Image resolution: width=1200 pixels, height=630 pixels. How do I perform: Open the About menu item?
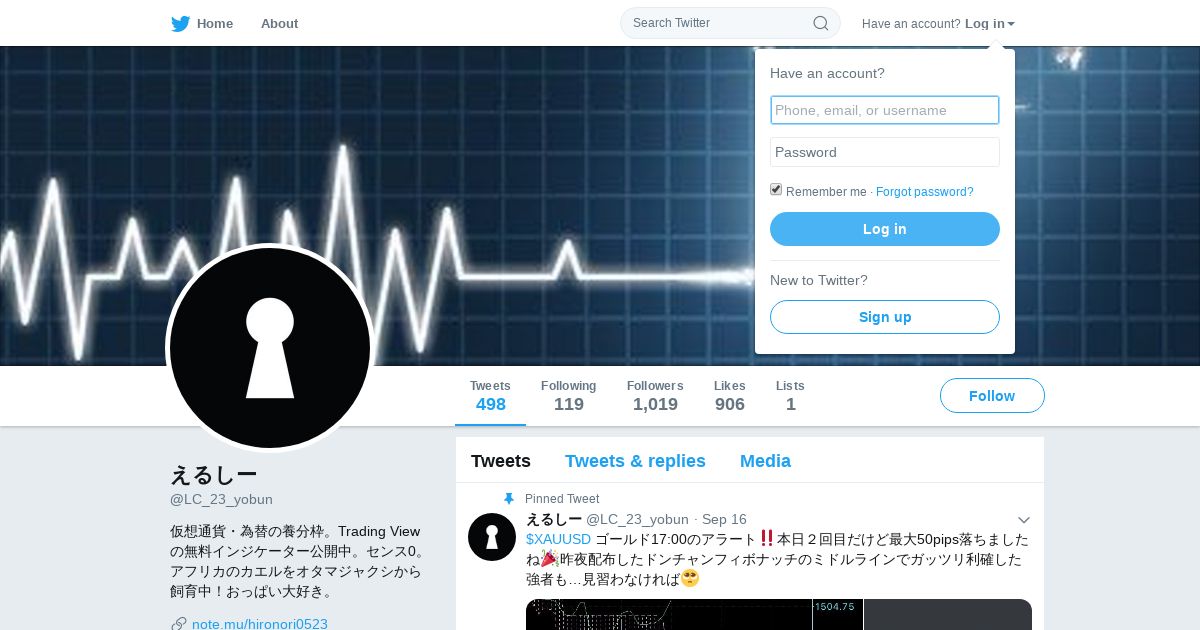[279, 23]
